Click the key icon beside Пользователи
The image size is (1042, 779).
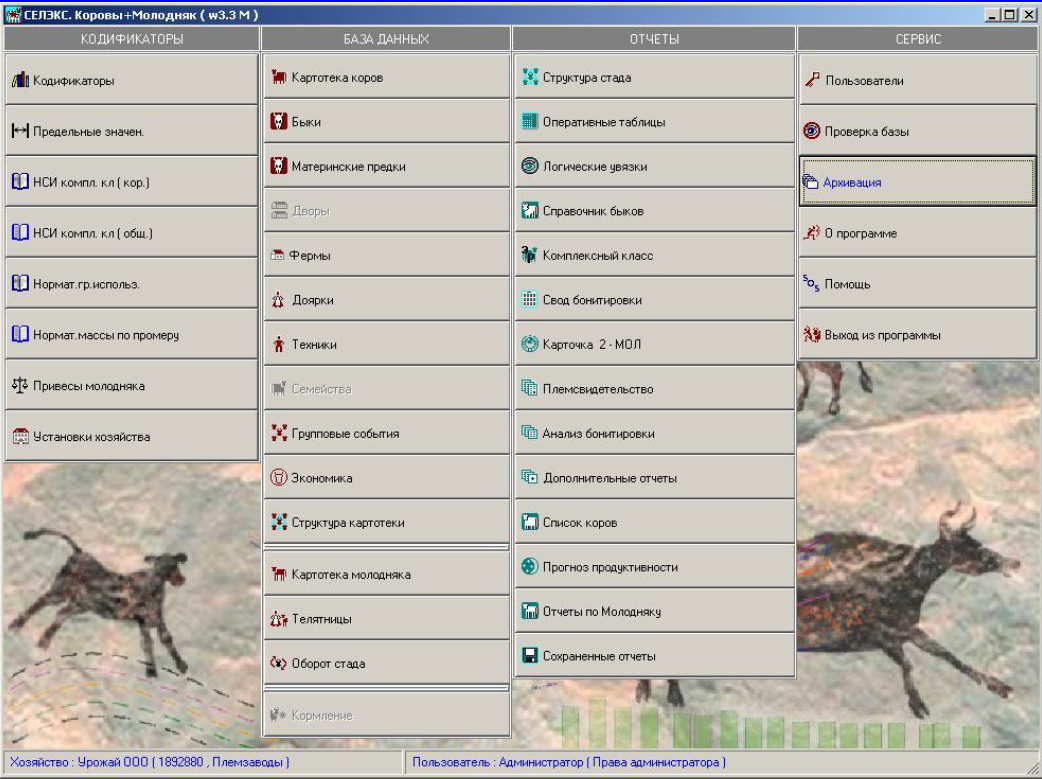click(x=811, y=80)
